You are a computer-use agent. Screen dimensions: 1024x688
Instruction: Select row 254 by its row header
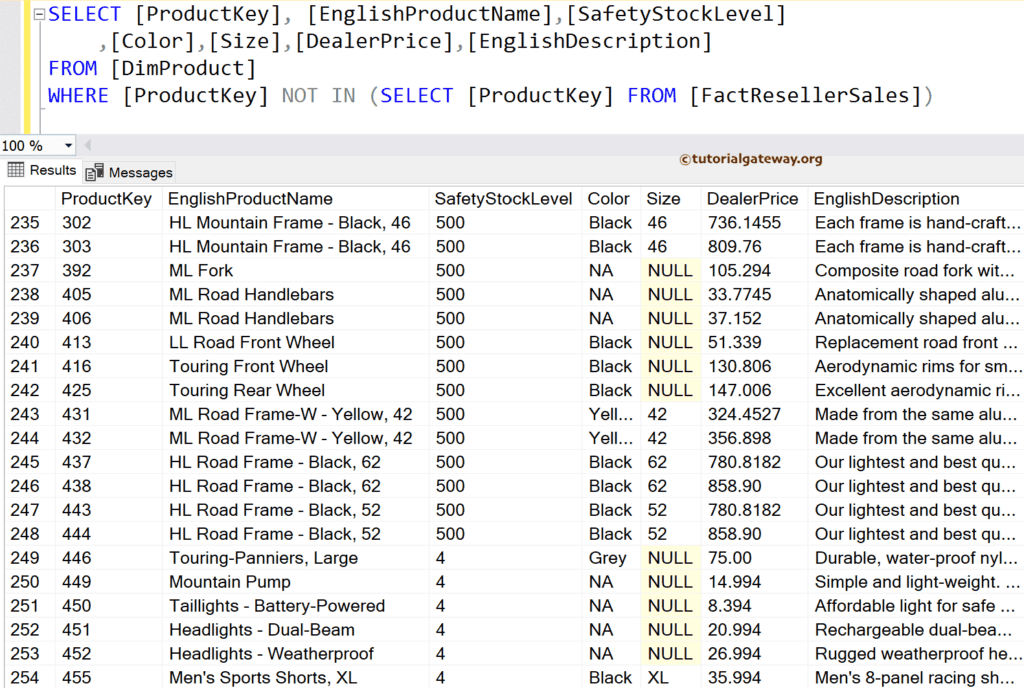[25, 678]
